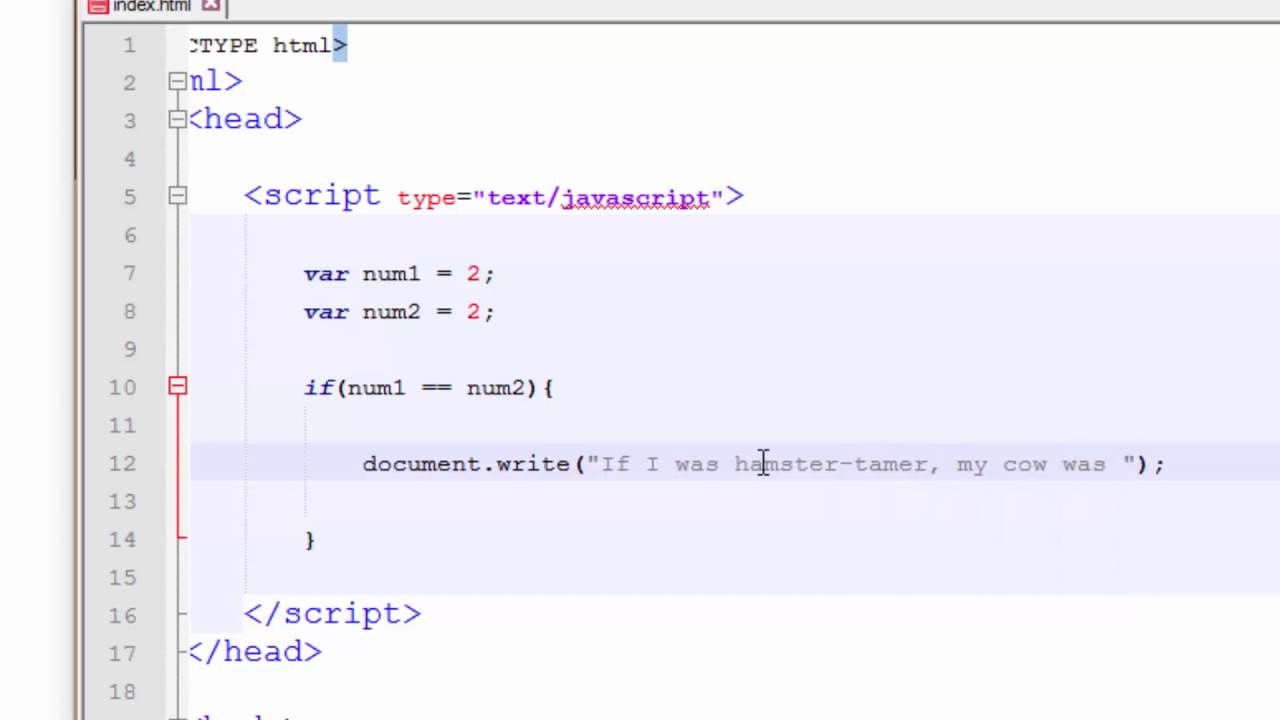
Task: Select line number 12 in the margin
Action: (x=124, y=463)
